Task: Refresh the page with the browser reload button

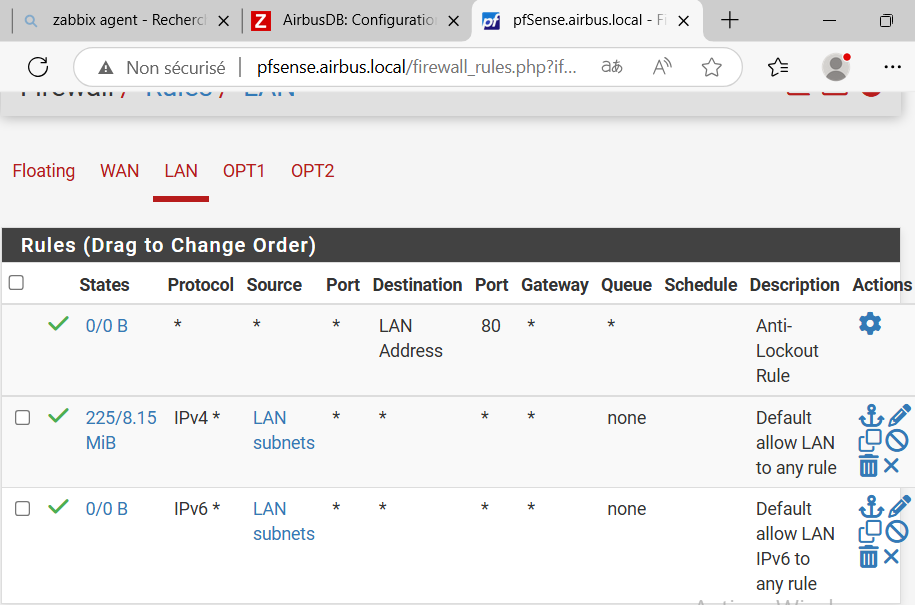Action: (38, 67)
